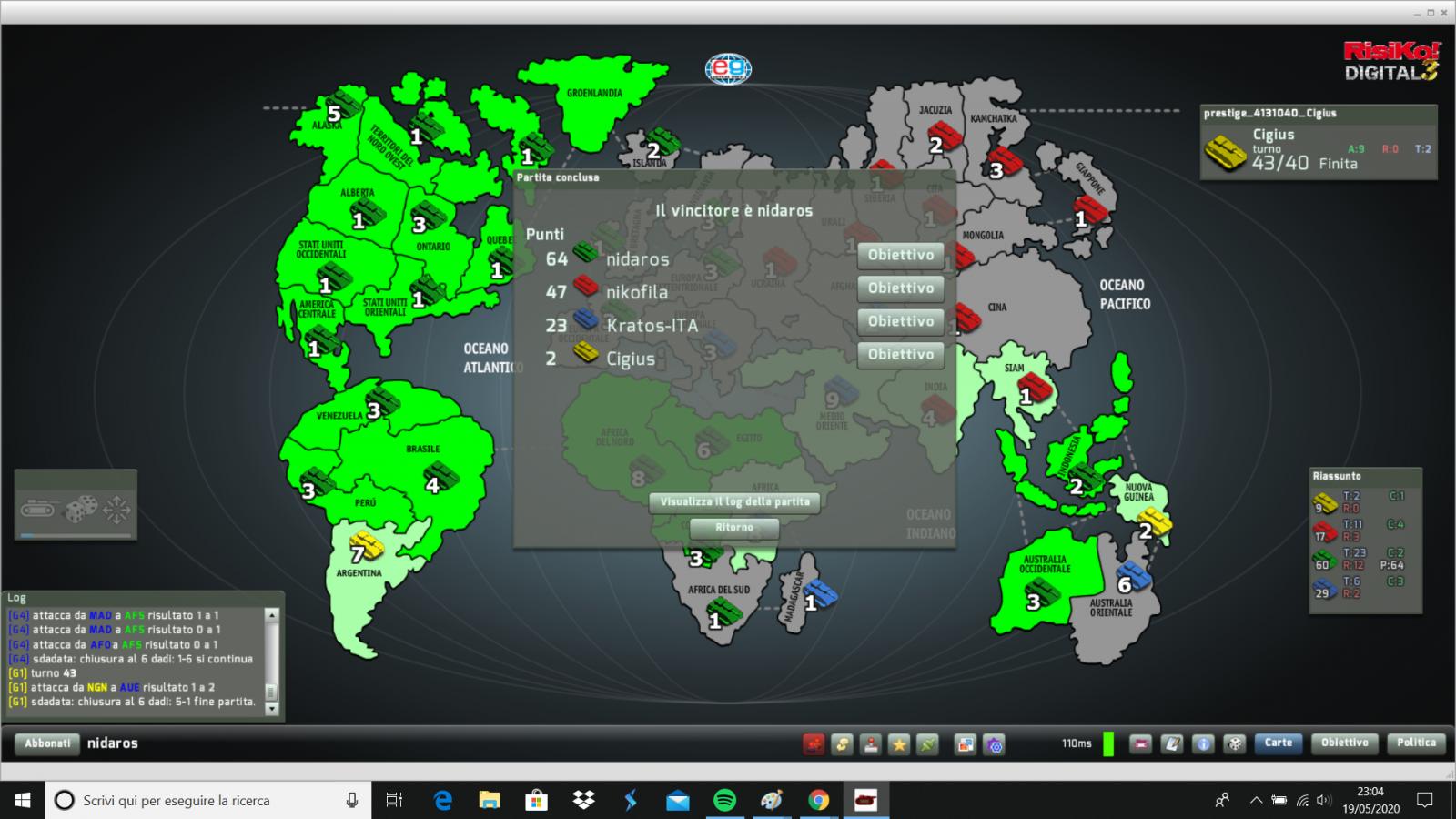1456x819 pixels.
Task: Click the purple gear settings icon
Action: pyautogui.click(x=995, y=744)
